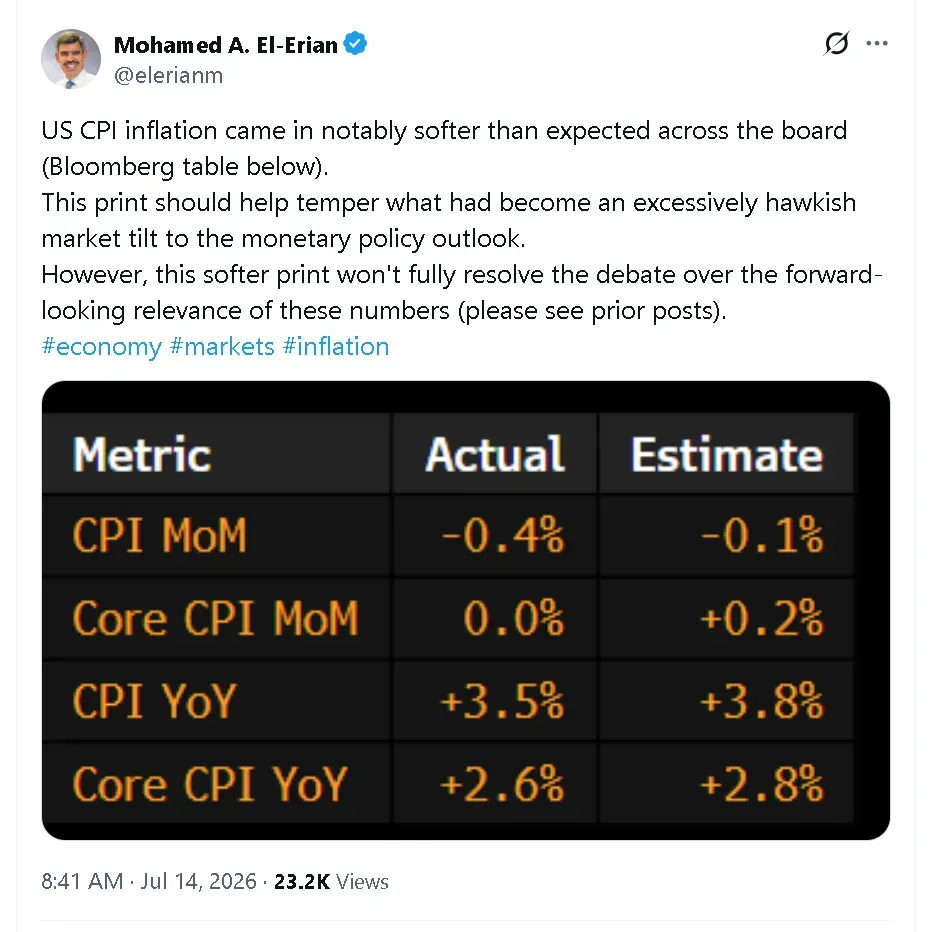
Task: Follow the #economy hashtag
Action: click(x=101, y=346)
